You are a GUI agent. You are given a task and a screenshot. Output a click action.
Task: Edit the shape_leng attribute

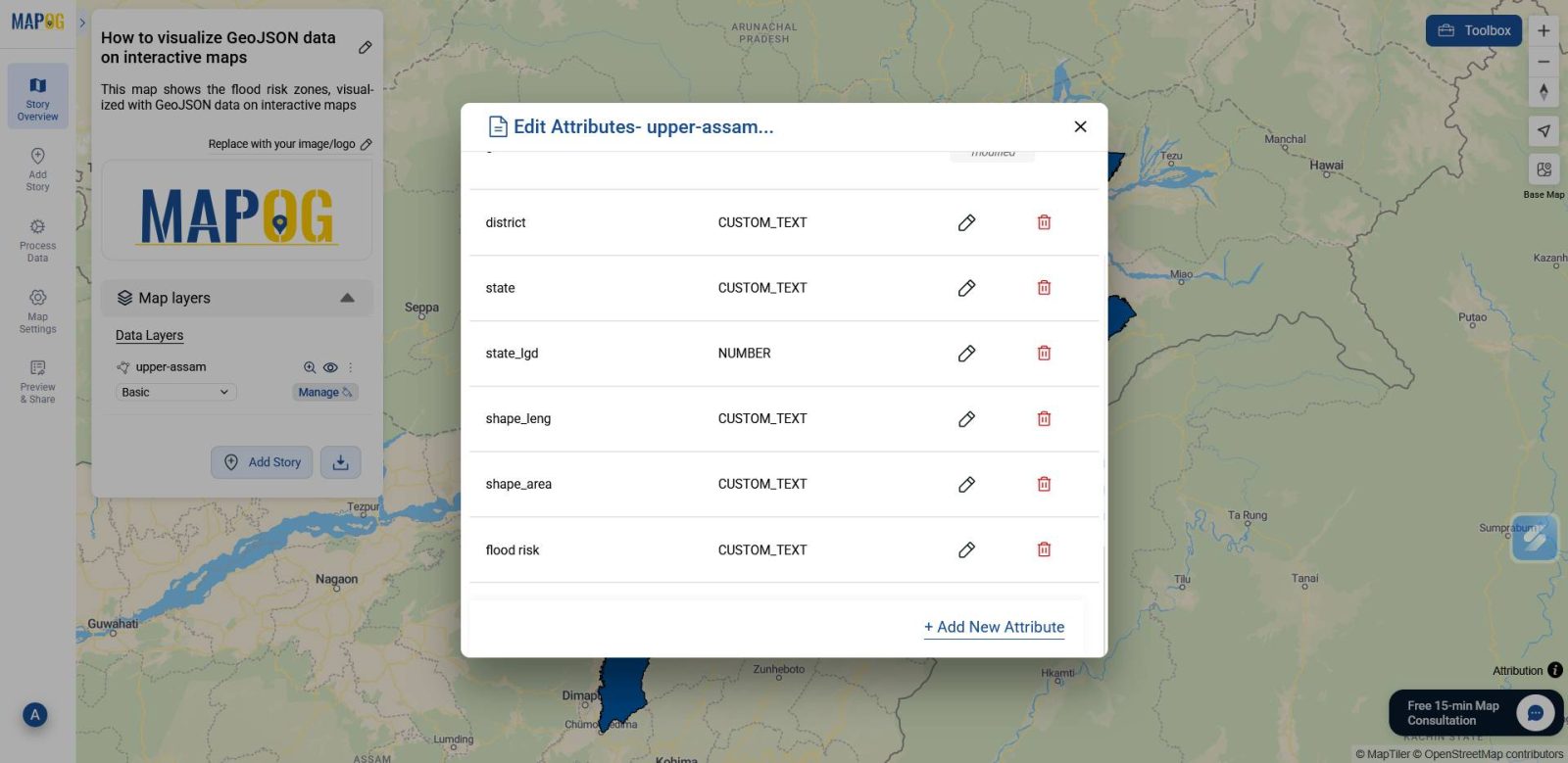click(x=966, y=418)
